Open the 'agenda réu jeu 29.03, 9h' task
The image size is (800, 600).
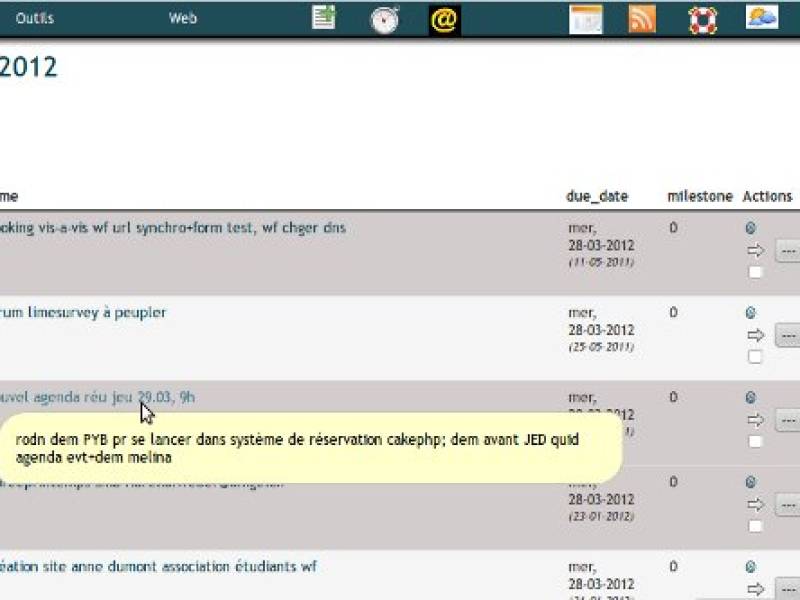coord(97,397)
